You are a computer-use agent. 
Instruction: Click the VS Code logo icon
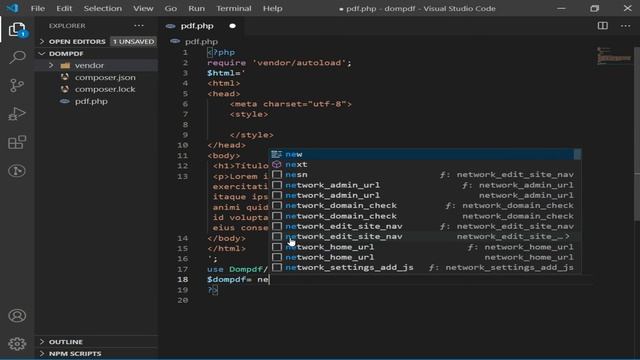tap(12, 8)
